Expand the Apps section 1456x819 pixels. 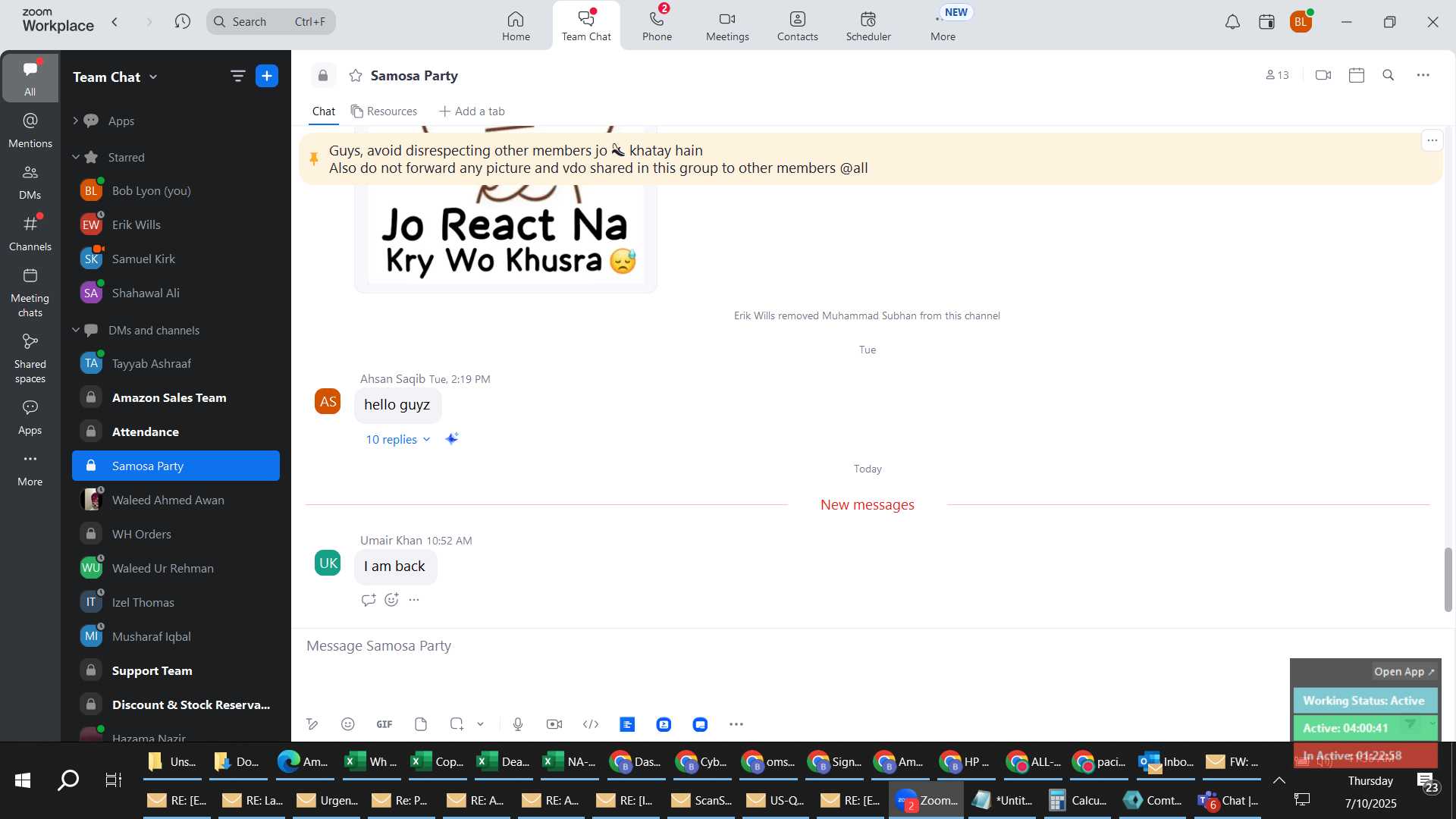[75, 121]
